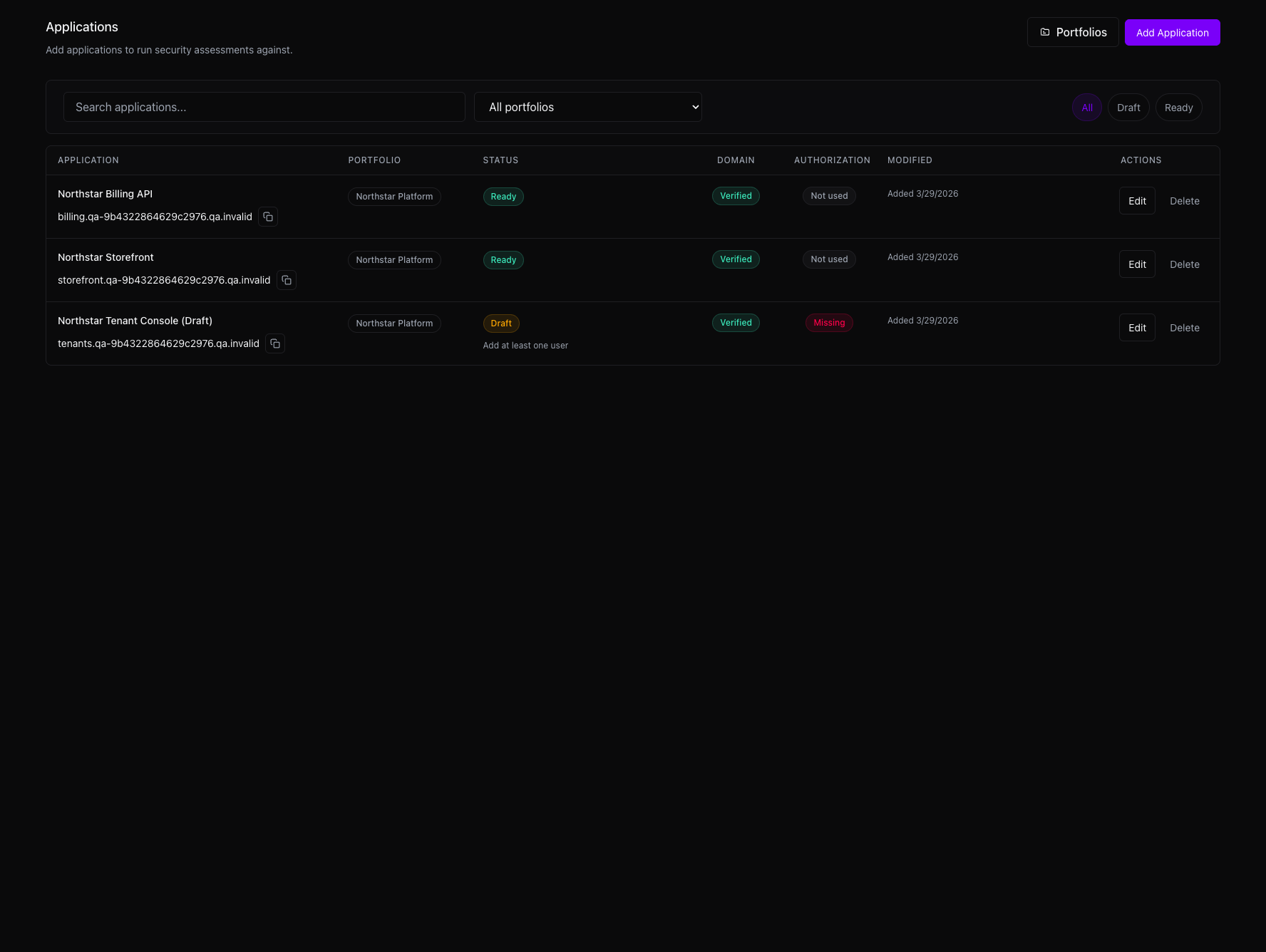Click the Ready status badge for Storefront
1266x952 pixels.
tap(503, 260)
